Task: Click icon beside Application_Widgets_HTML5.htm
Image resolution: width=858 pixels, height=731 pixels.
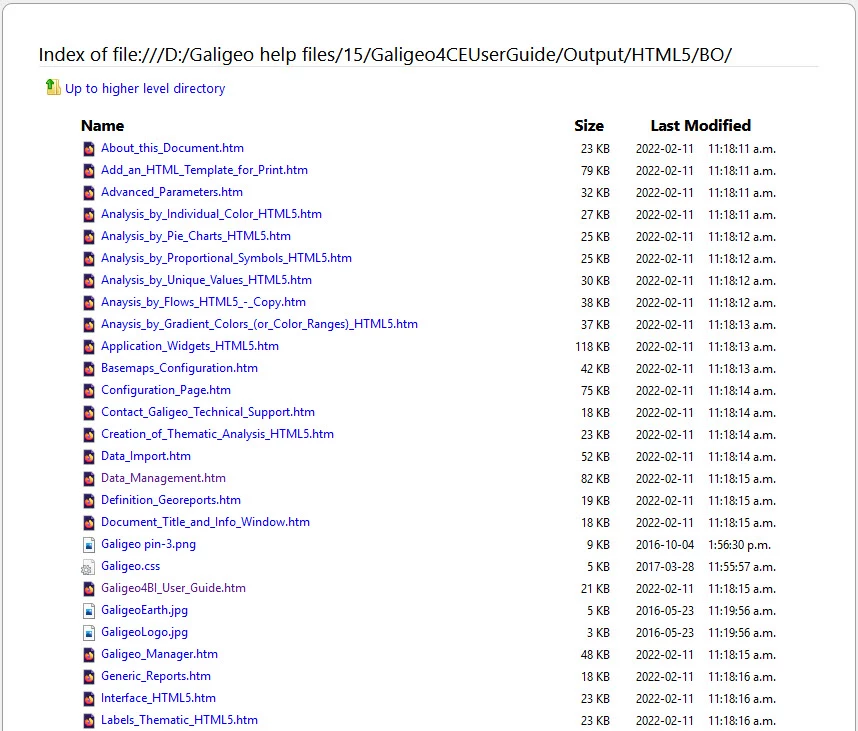Action: [x=89, y=347]
